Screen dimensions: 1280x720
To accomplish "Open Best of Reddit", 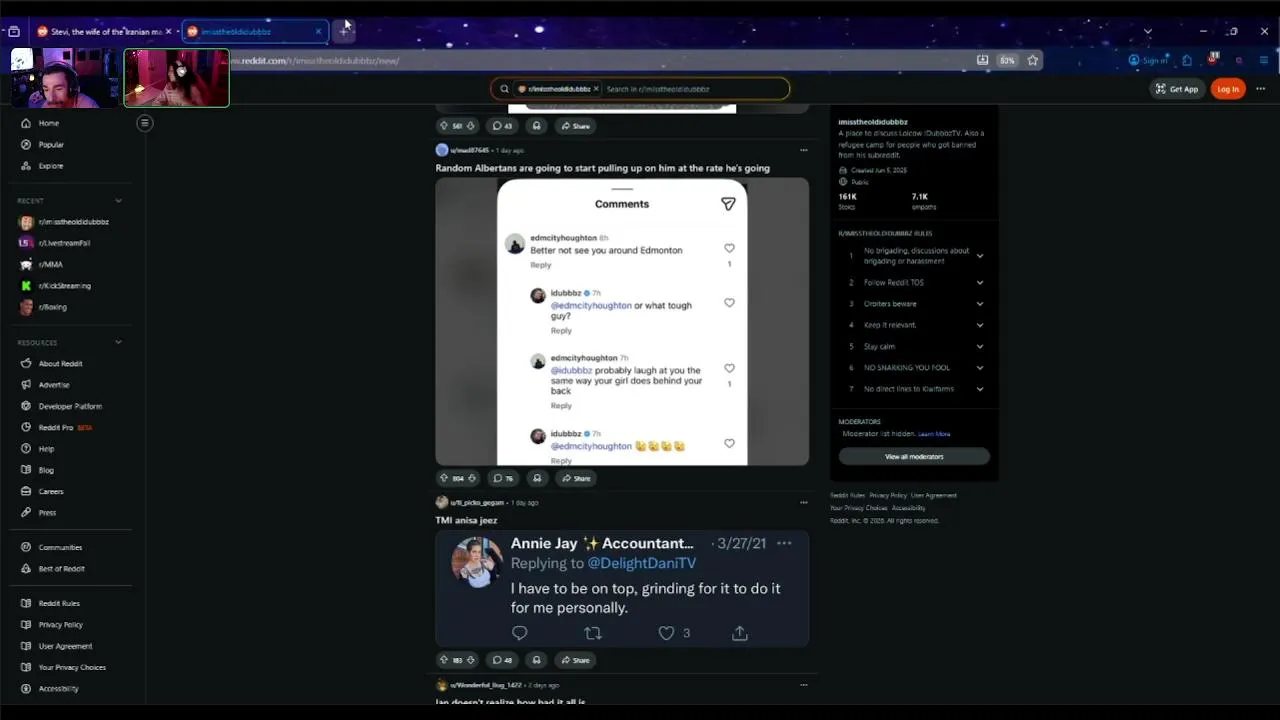I will tap(61, 569).
